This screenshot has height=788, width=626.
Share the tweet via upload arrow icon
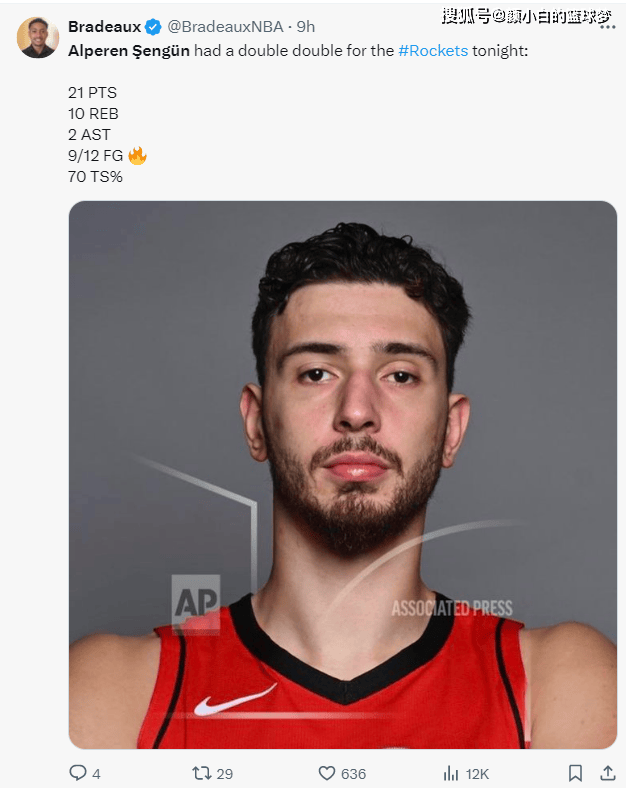[x=608, y=772]
